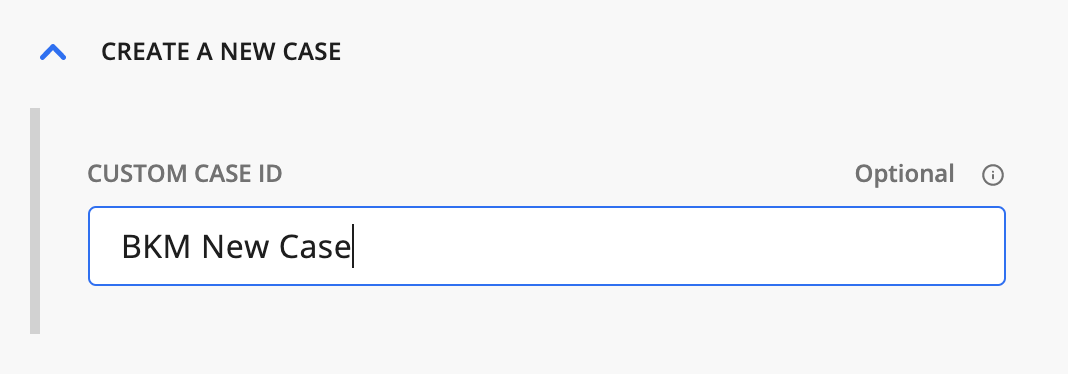This screenshot has height=374, width=1068.
Task: Click the word NEW in section heading
Action: click(246, 52)
